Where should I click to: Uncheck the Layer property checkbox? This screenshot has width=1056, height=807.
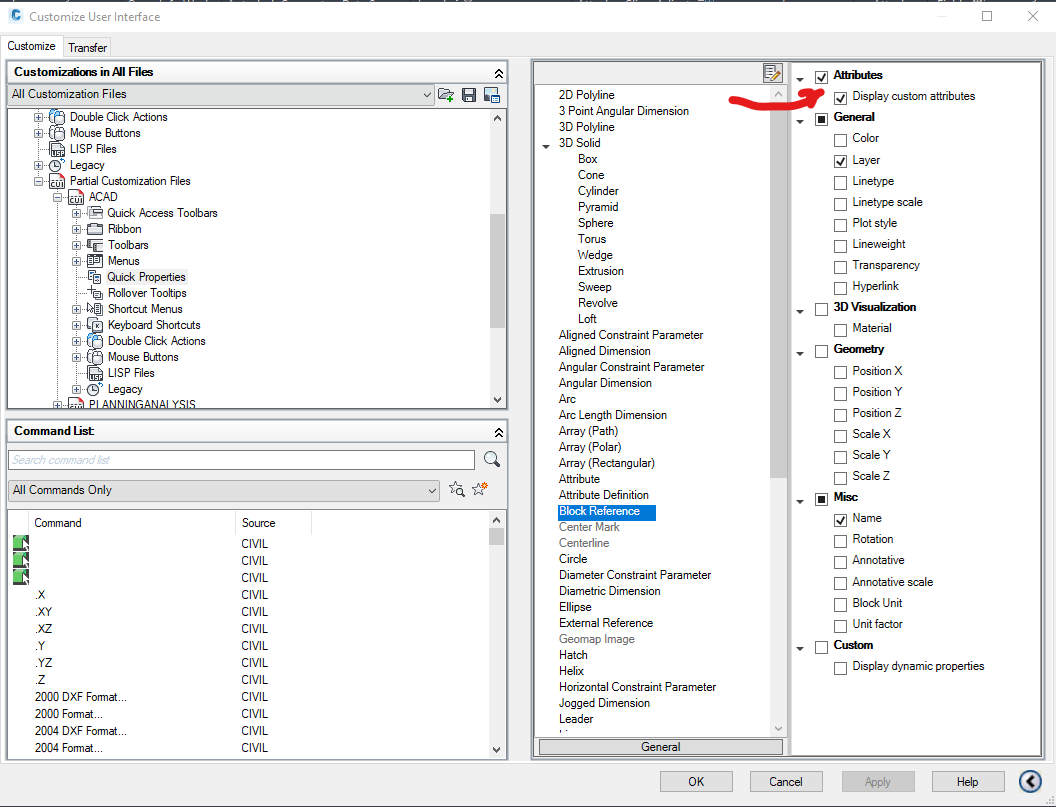(840, 160)
